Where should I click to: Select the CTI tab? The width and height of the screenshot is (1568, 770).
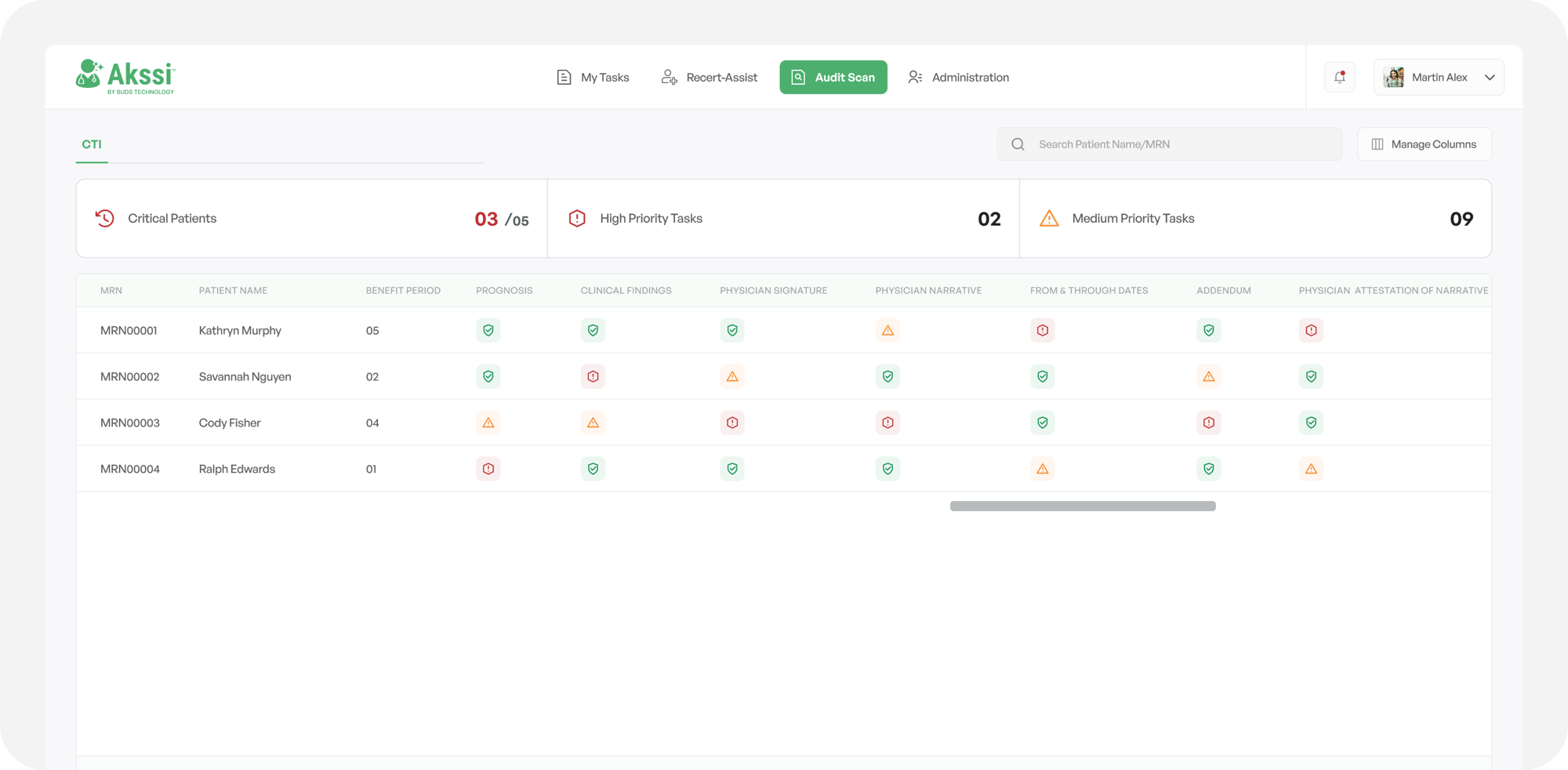[92, 144]
